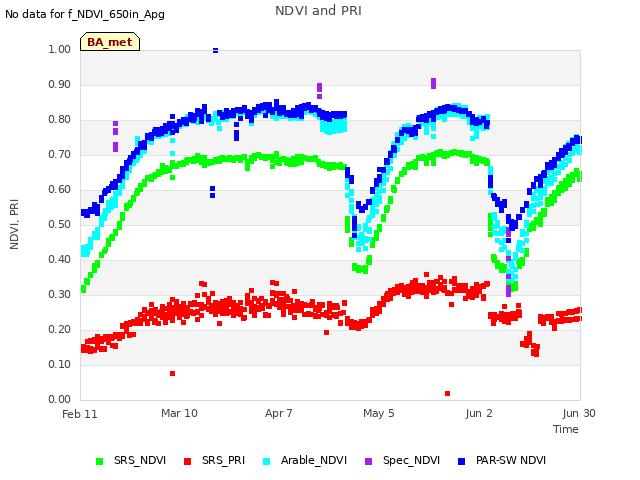Click the red SRS_PRI outlier below 0.10 in March
Image resolution: width=640 pixels, height=480 pixels.
173,373
